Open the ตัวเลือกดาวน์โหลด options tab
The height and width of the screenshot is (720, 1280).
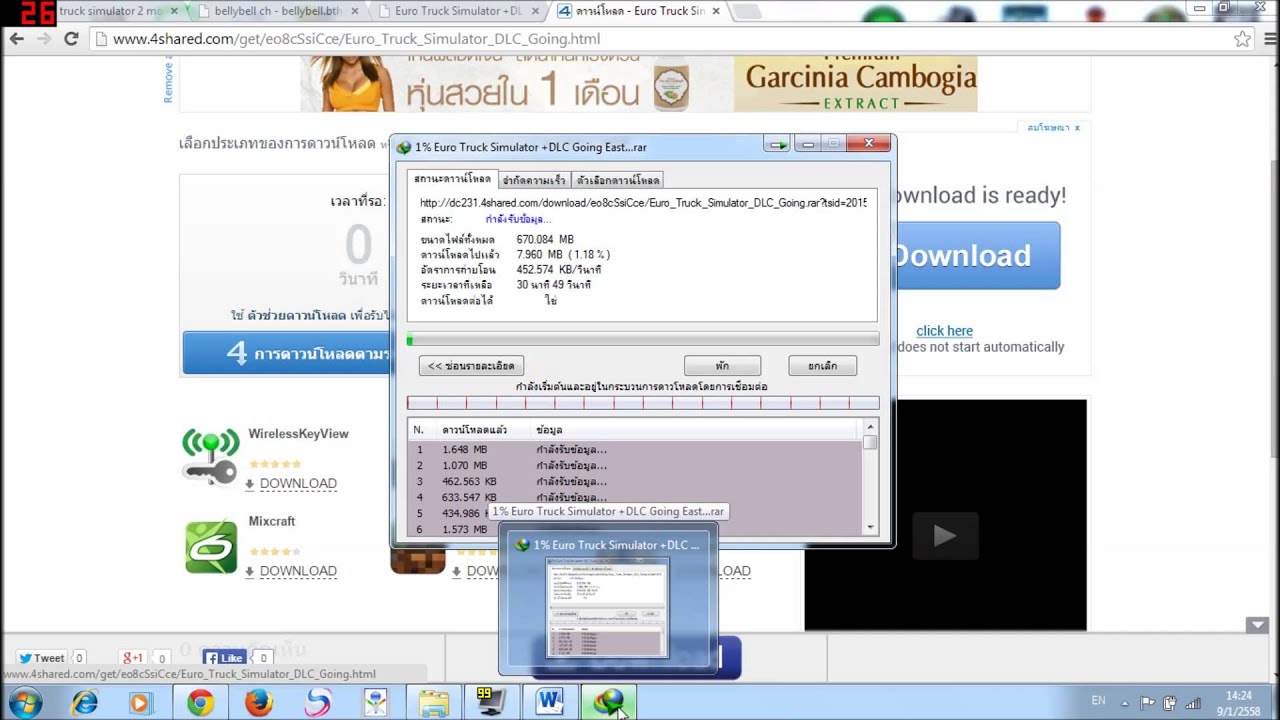point(617,181)
